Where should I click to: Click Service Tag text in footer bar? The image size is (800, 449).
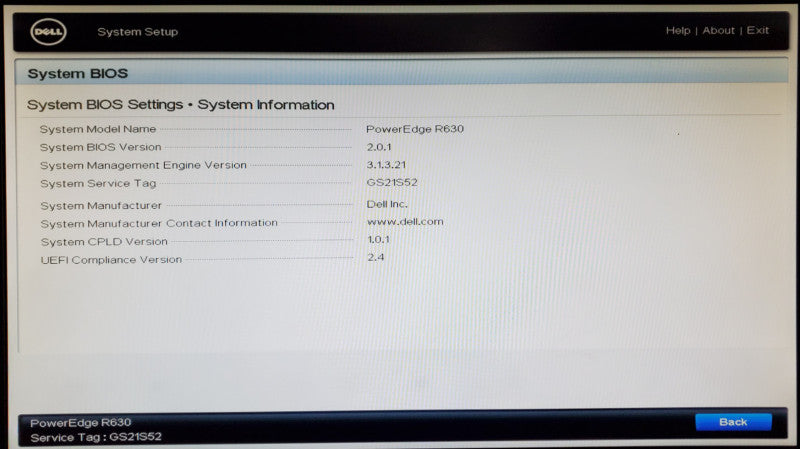(96, 437)
